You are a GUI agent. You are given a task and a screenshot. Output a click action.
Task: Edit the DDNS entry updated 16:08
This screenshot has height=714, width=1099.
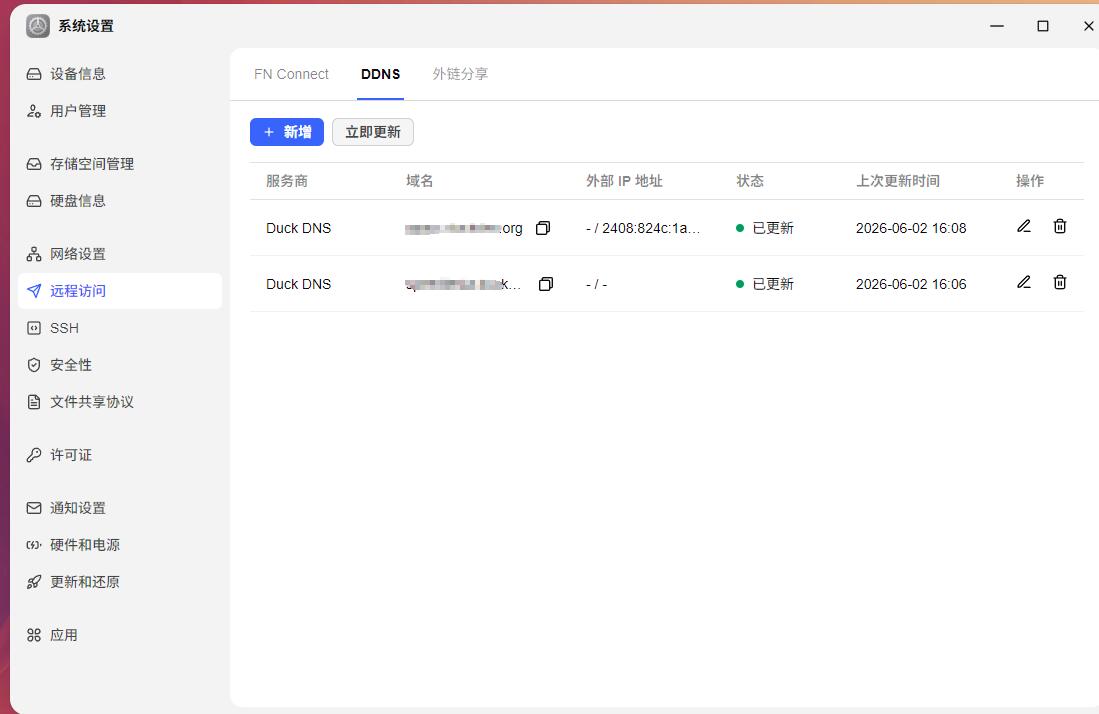click(1024, 226)
